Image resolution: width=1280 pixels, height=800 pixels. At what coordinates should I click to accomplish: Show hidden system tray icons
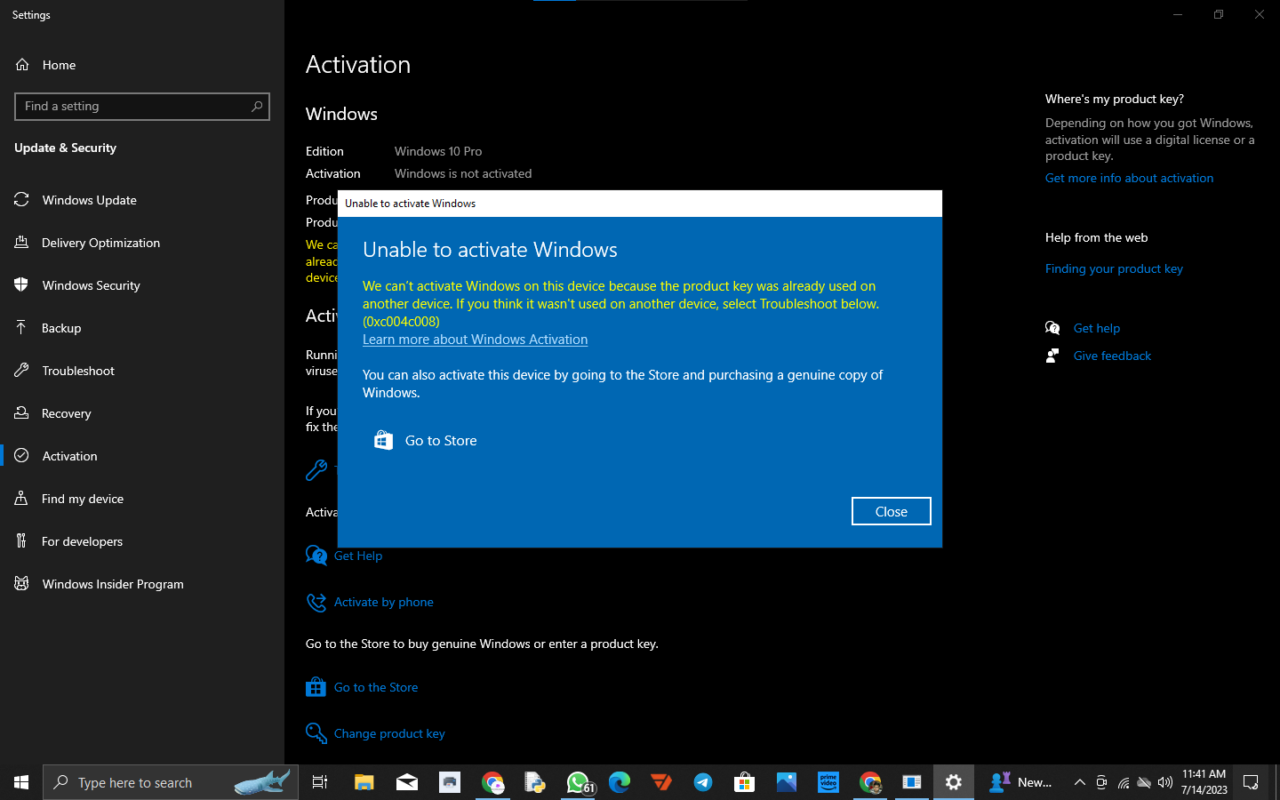click(x=1079, y=782)
